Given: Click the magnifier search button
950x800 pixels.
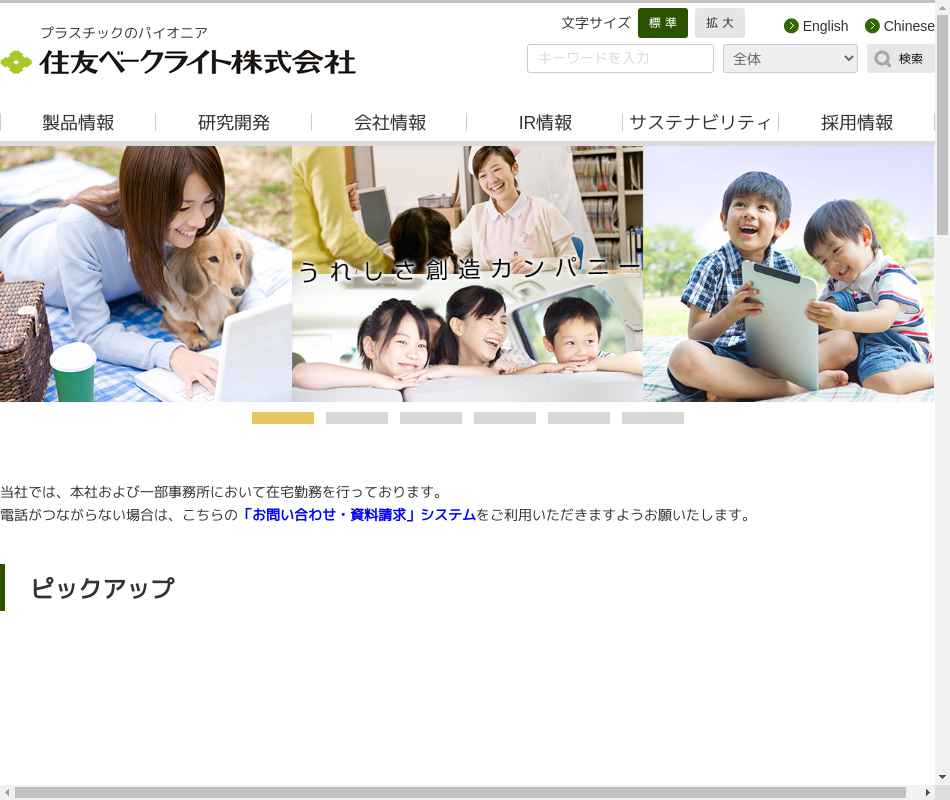Looking at the screenshot, I should pos(900,59).
